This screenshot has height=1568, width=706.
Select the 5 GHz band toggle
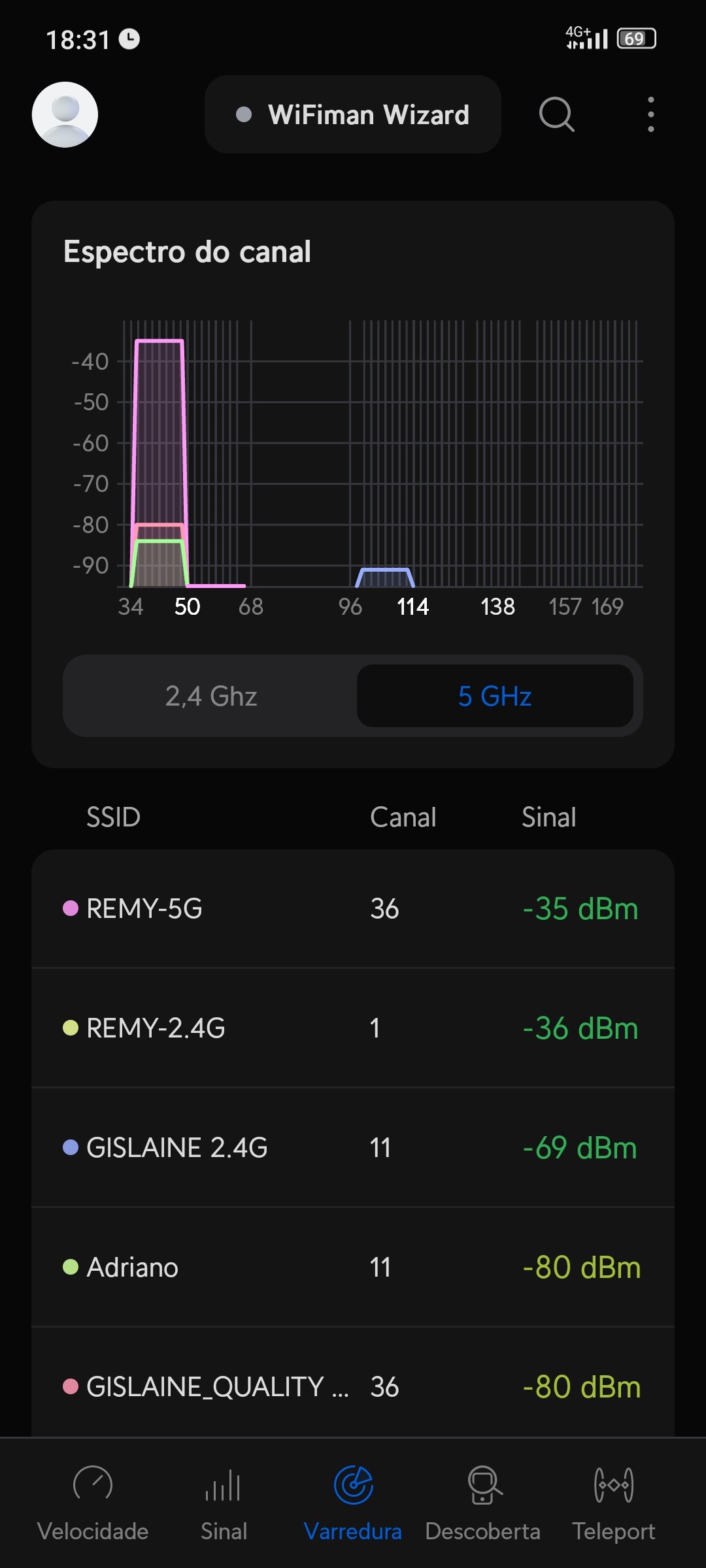[x=495, y=696]
